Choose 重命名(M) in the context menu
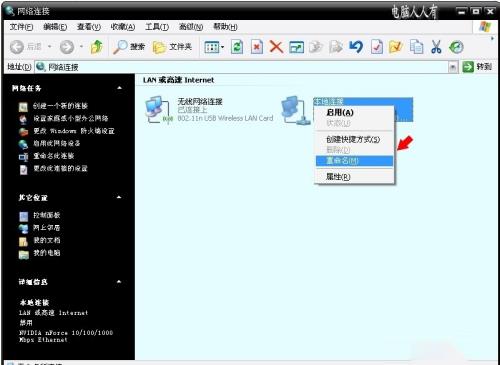The height and width of the screenshot is (365, 500). pos(354,161)
